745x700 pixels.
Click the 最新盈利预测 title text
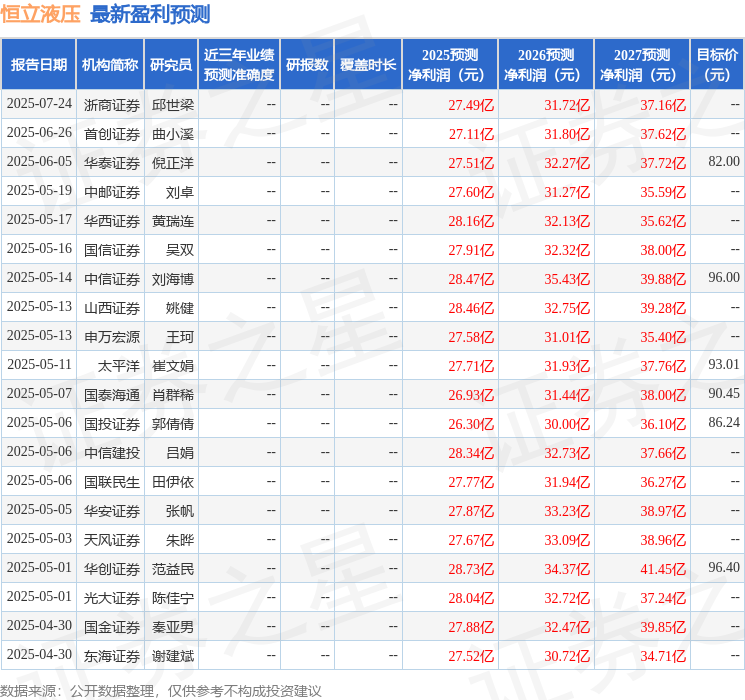pyautogui.click(x=150, y=14)
